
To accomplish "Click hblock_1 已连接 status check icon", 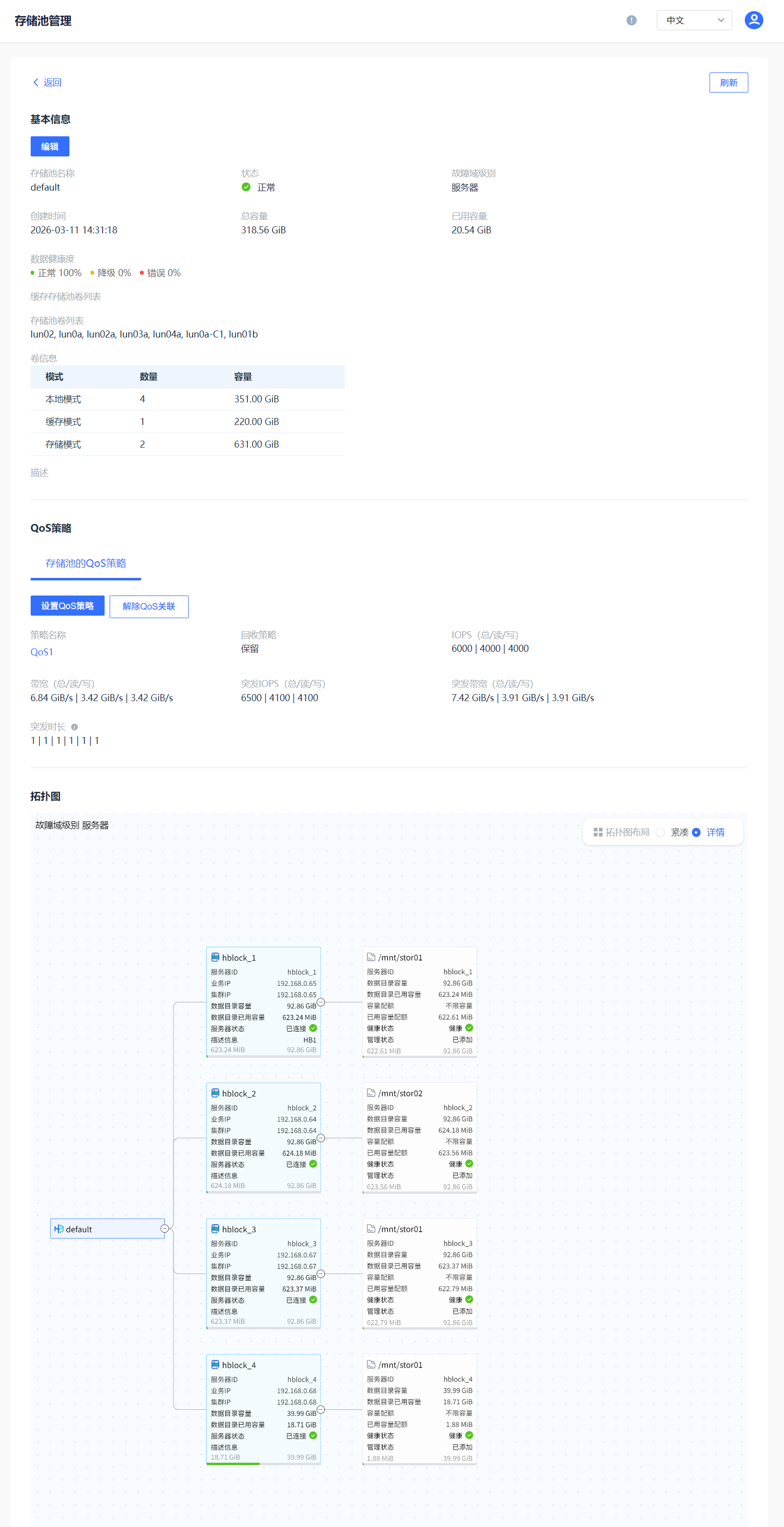I will tap(313, 1028).
